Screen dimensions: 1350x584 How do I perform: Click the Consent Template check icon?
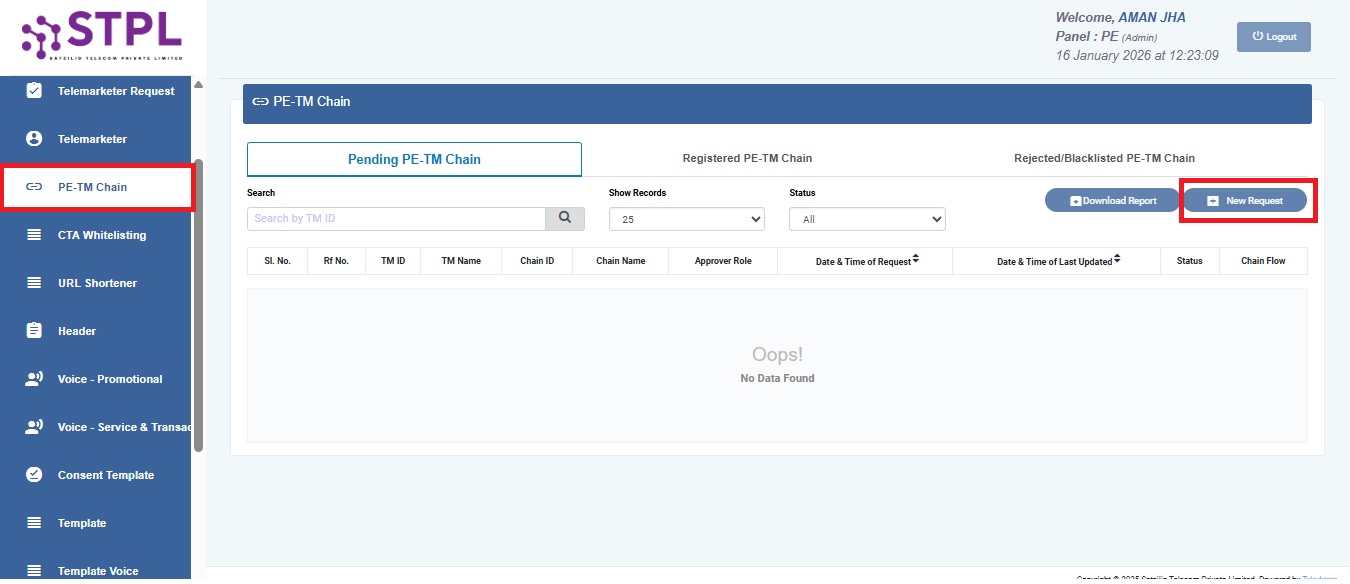click(x=34, y=474)
